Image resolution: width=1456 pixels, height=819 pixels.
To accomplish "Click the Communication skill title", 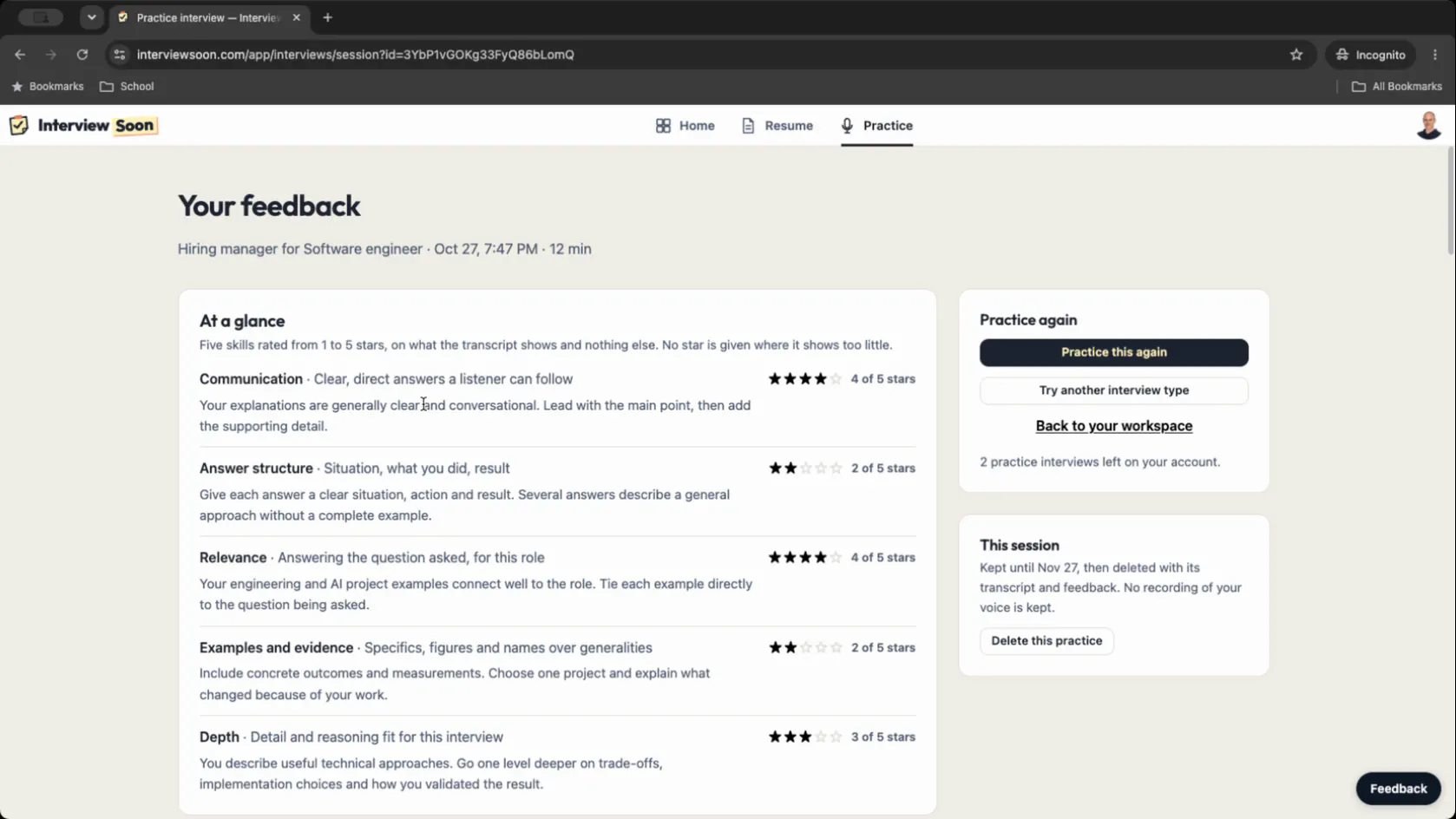I will pos(251,379).
